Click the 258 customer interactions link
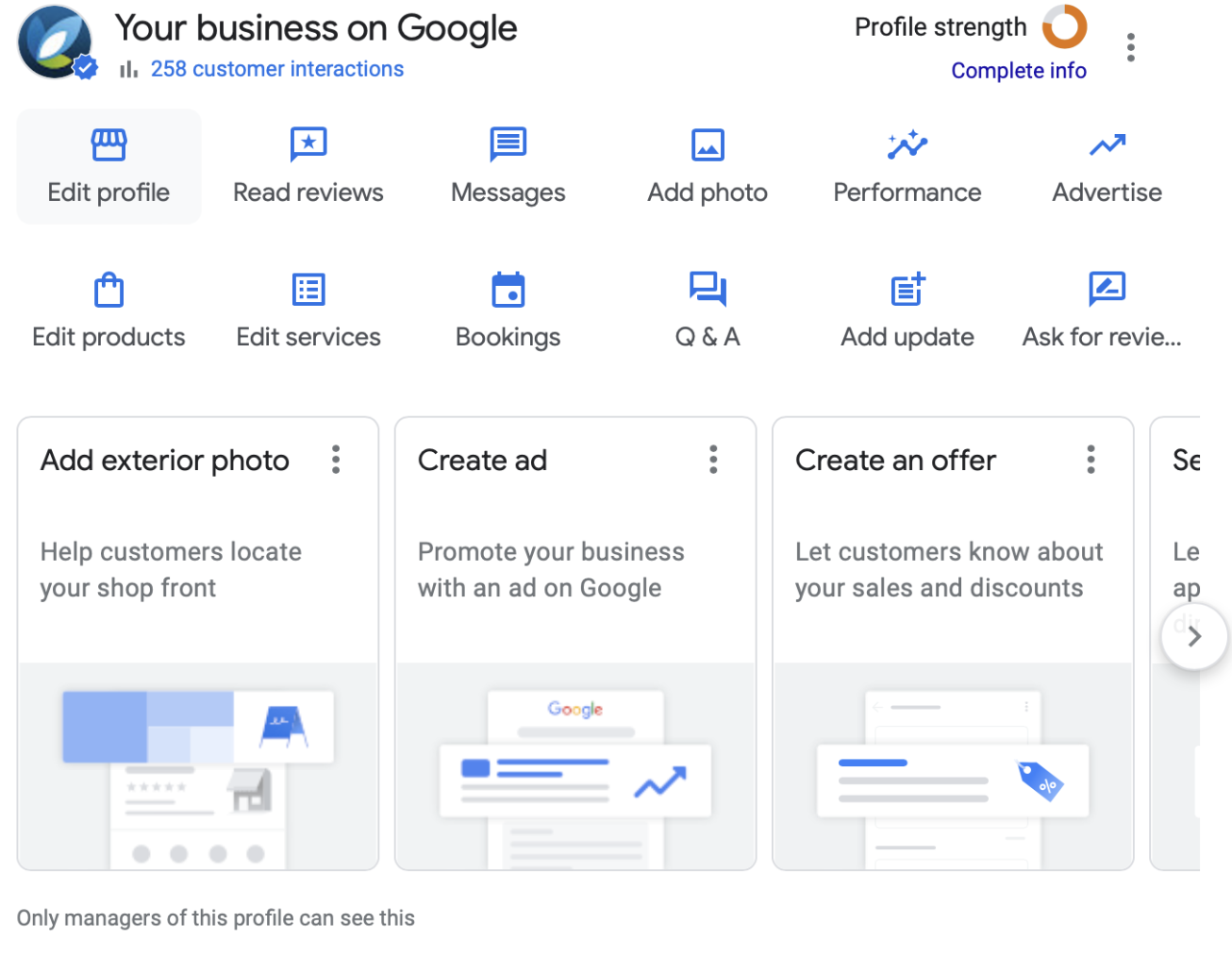Image resolution: width=1232 pixels, height=957 pixels. (x=276, y=69)
